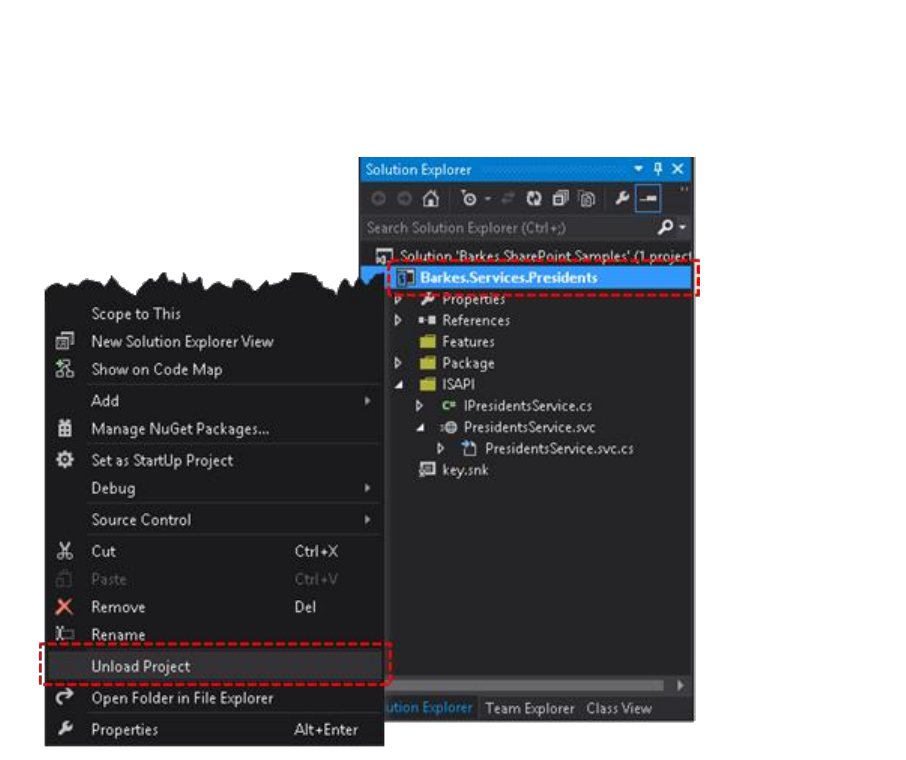906x760 pixels.
Task: Switch to Class View tab
Action: (x=619, y=709)
